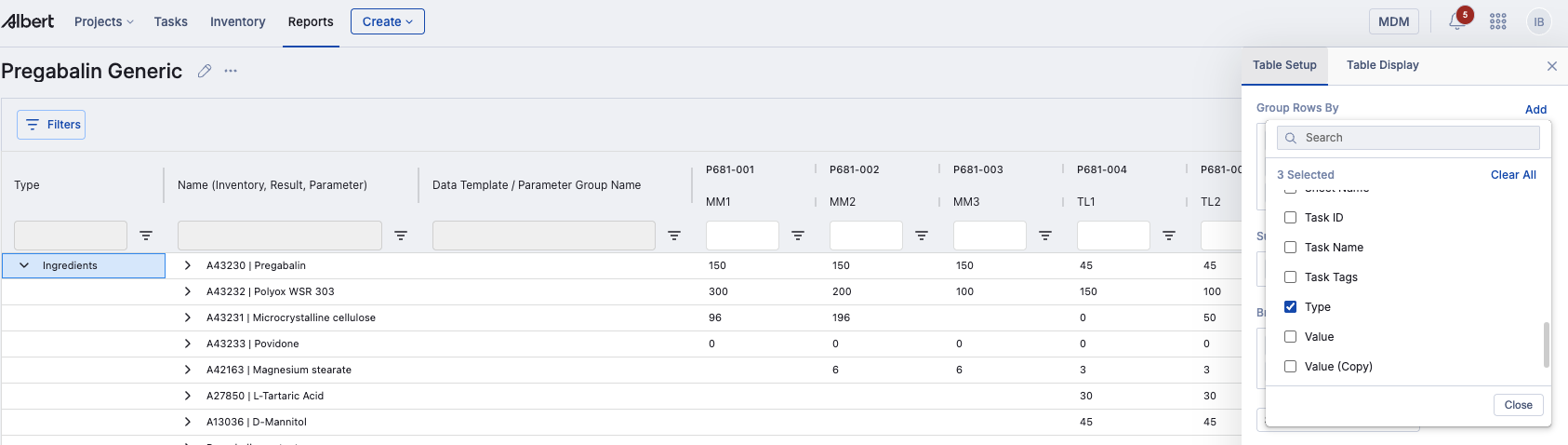Open the Create dropdown

click(387, 21)
